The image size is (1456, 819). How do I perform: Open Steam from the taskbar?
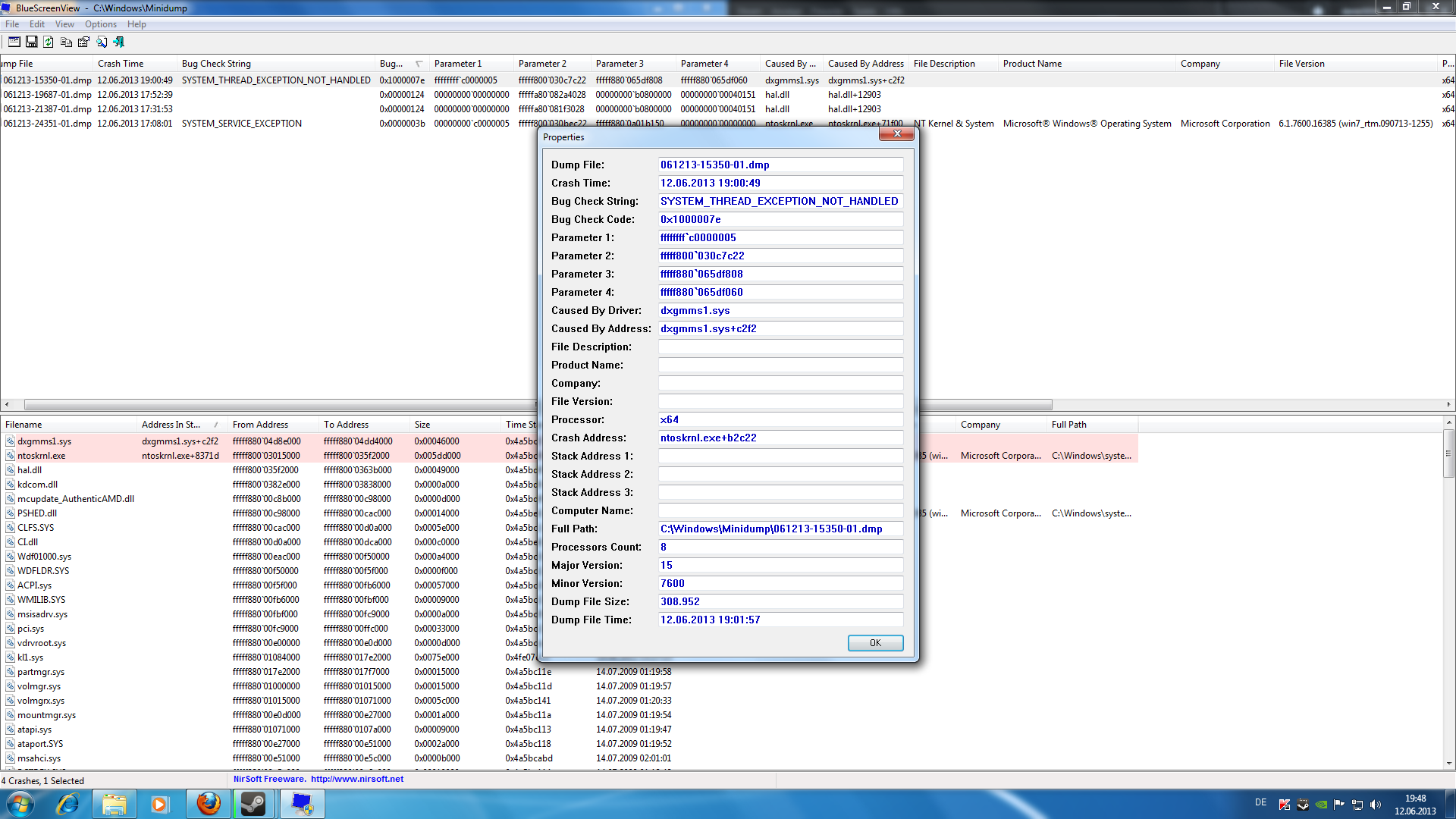tap(253, 804)
